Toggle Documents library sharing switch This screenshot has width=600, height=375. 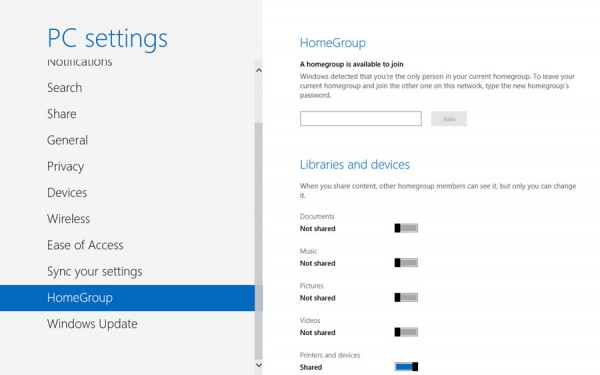point(406,228)
